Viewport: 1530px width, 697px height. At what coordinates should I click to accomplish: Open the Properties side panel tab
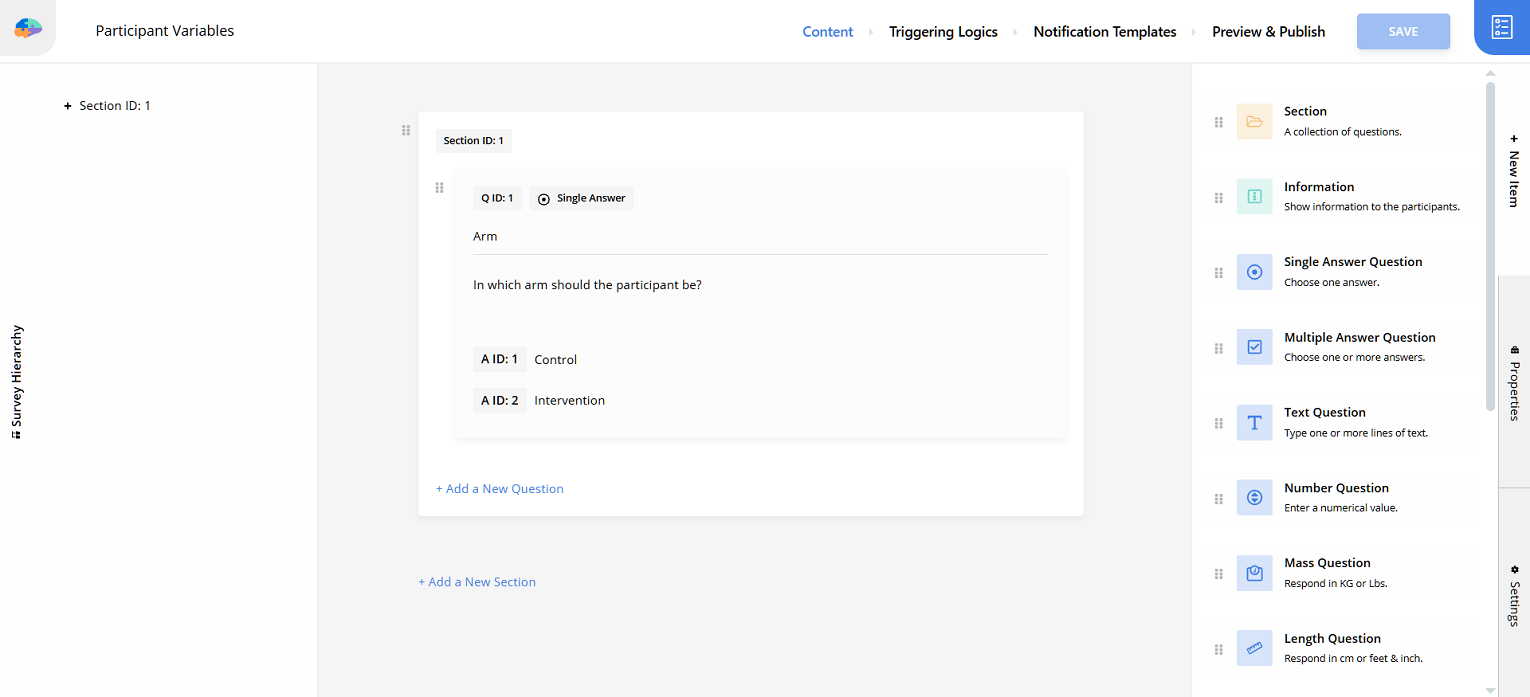1514,382
